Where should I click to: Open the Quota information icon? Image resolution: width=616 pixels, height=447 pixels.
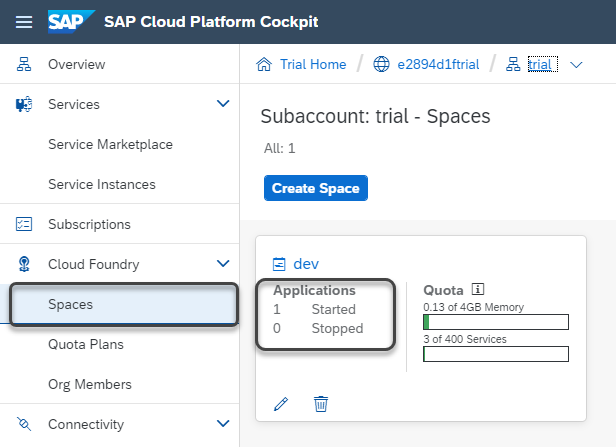(x=478, y=289)
